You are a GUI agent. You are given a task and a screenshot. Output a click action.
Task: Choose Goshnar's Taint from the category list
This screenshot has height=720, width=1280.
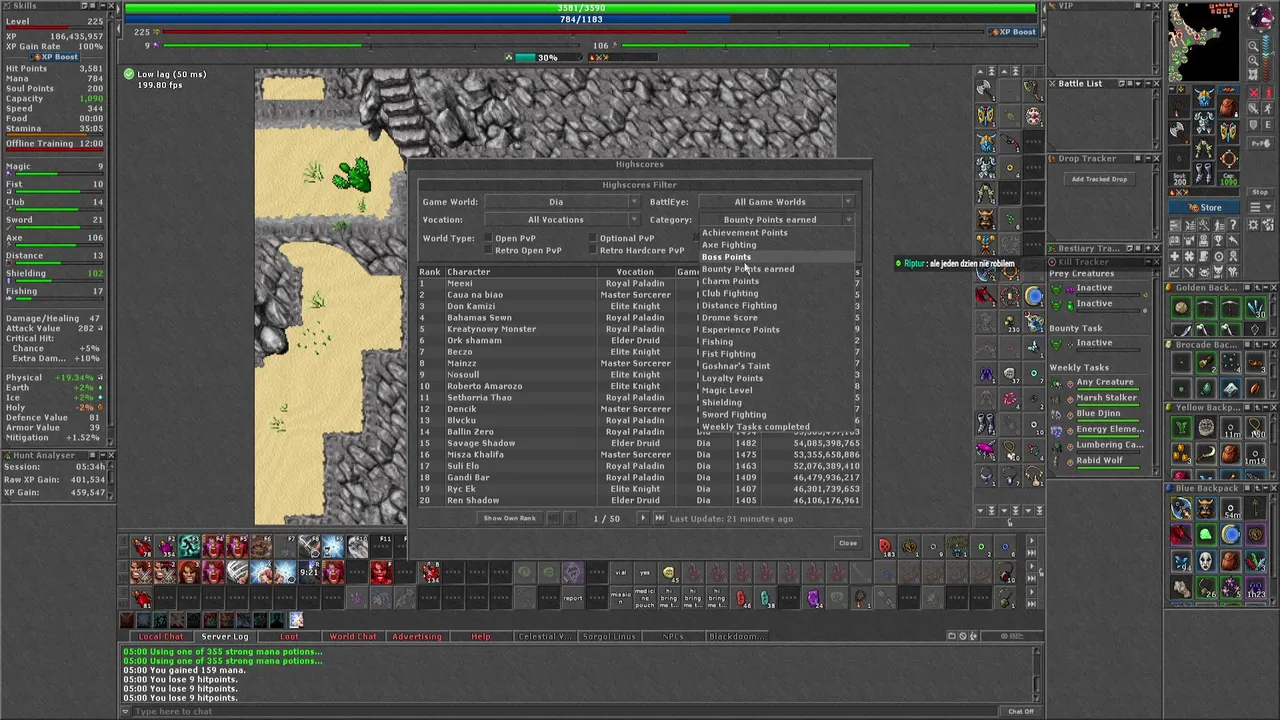pyautogui.click(x=777, y=366)
